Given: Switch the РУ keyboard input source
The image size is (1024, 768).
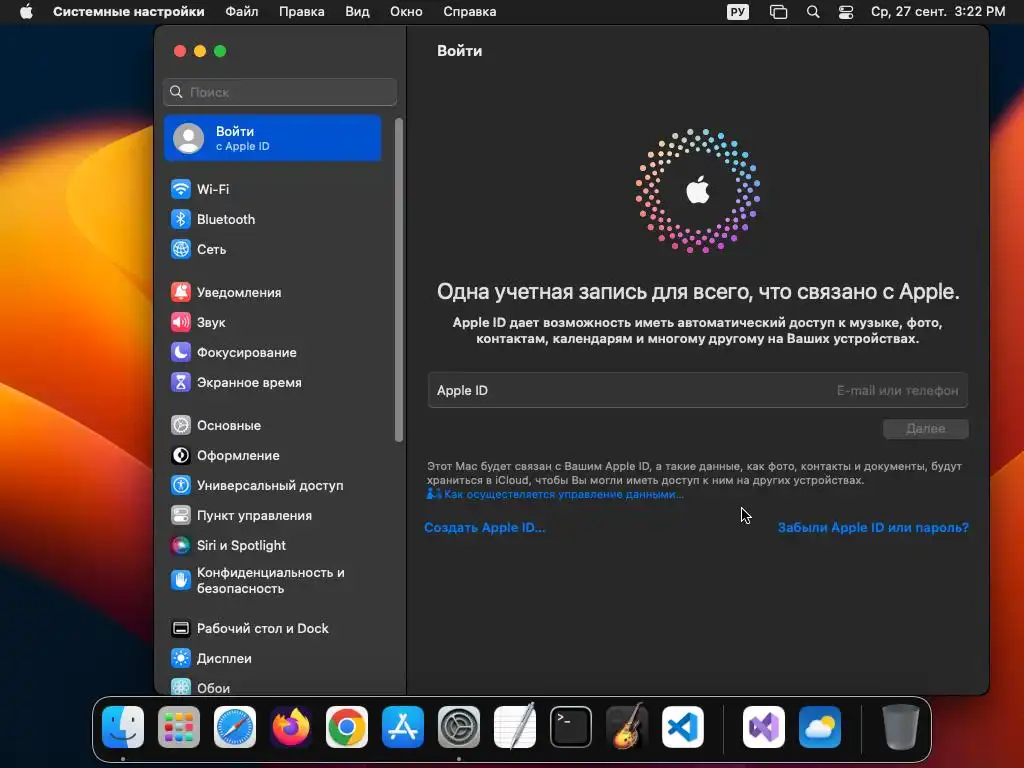Looking at the screenshot, I should [x=738, y=12].
